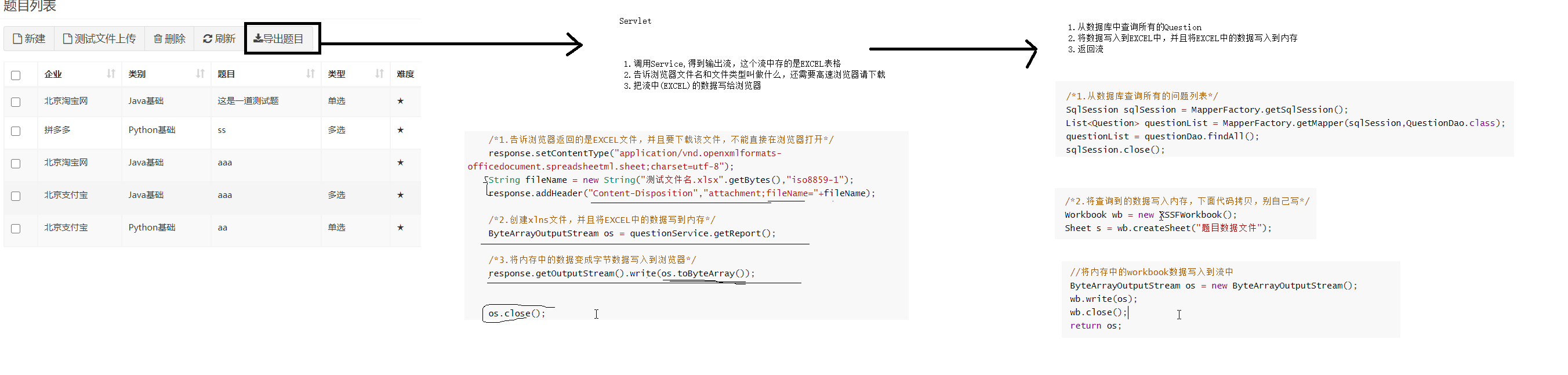Check the box for the 北京支付宝 Python基础 row
Screen dimensions: 1568x375
(16, 228)
